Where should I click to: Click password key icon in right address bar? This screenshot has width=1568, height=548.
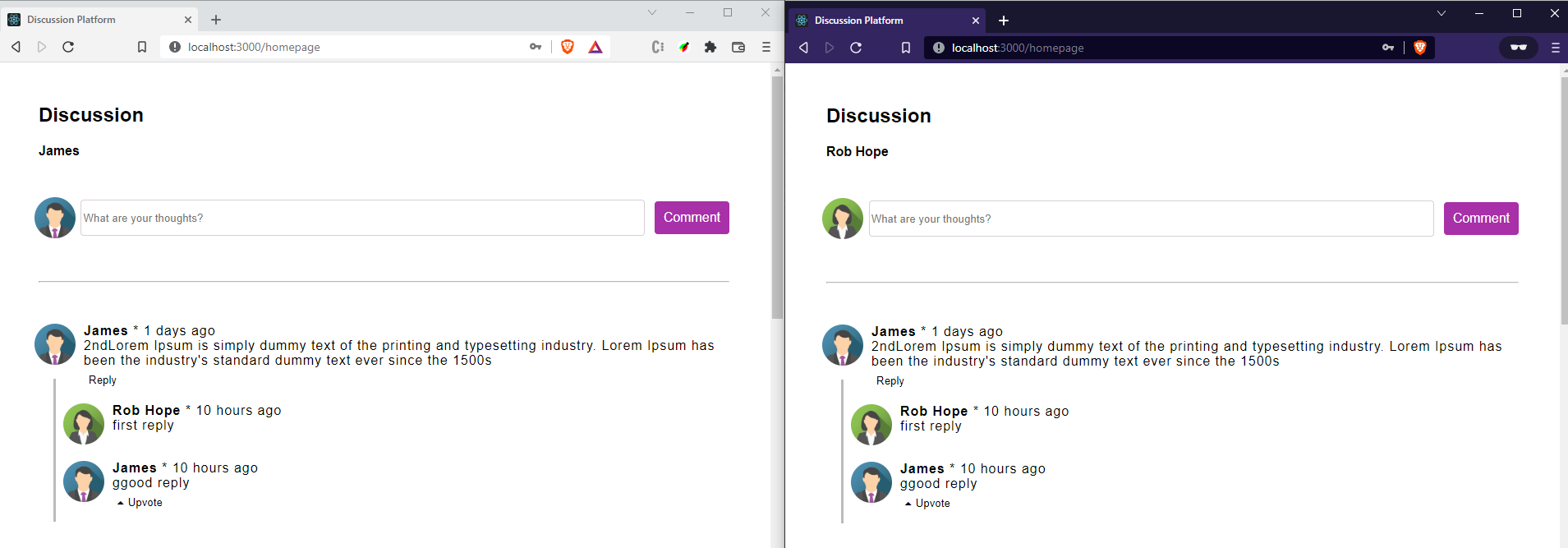[x=1388, y=48]
